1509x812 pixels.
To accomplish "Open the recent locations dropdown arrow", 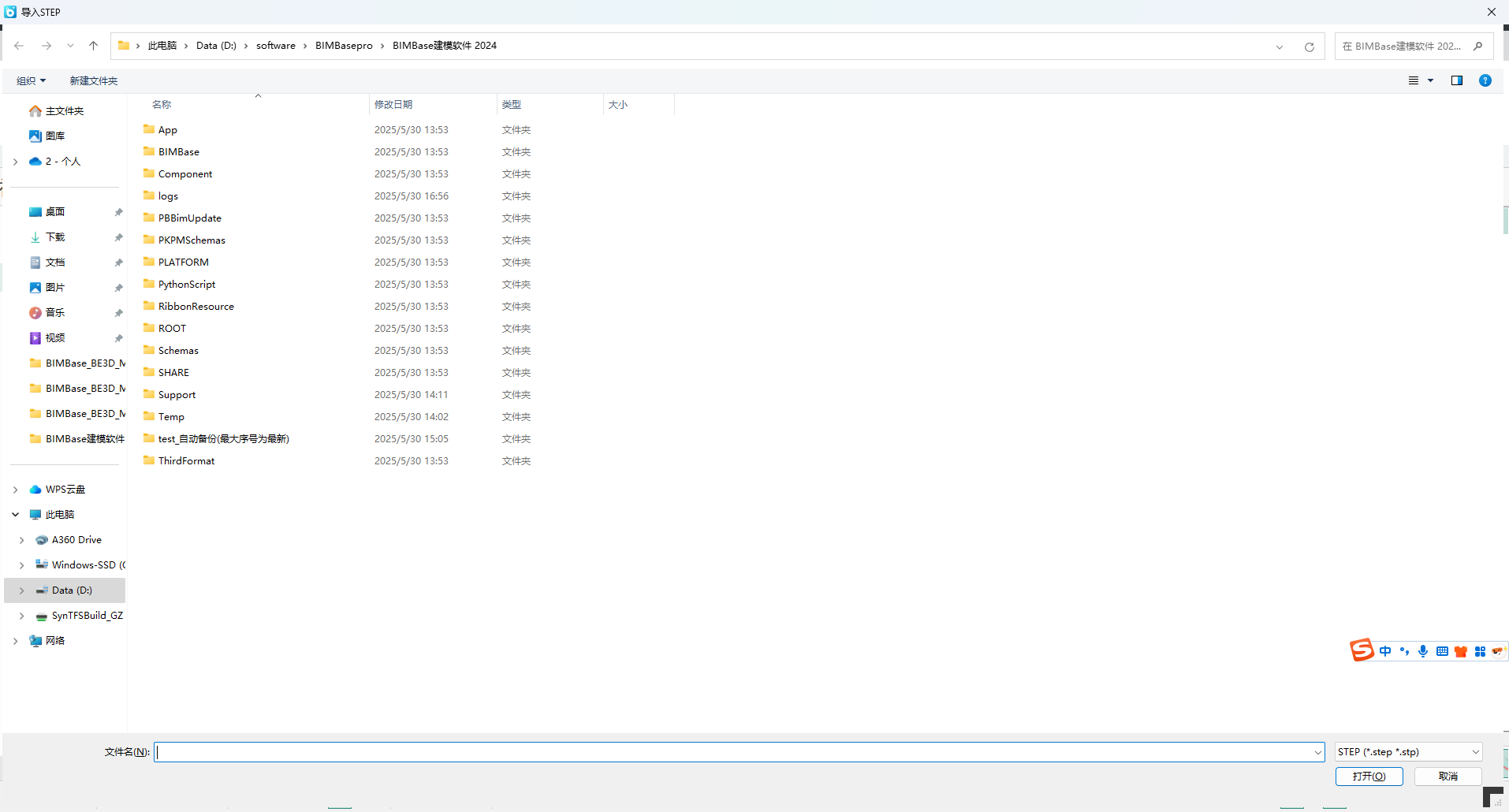I will 70,46.
